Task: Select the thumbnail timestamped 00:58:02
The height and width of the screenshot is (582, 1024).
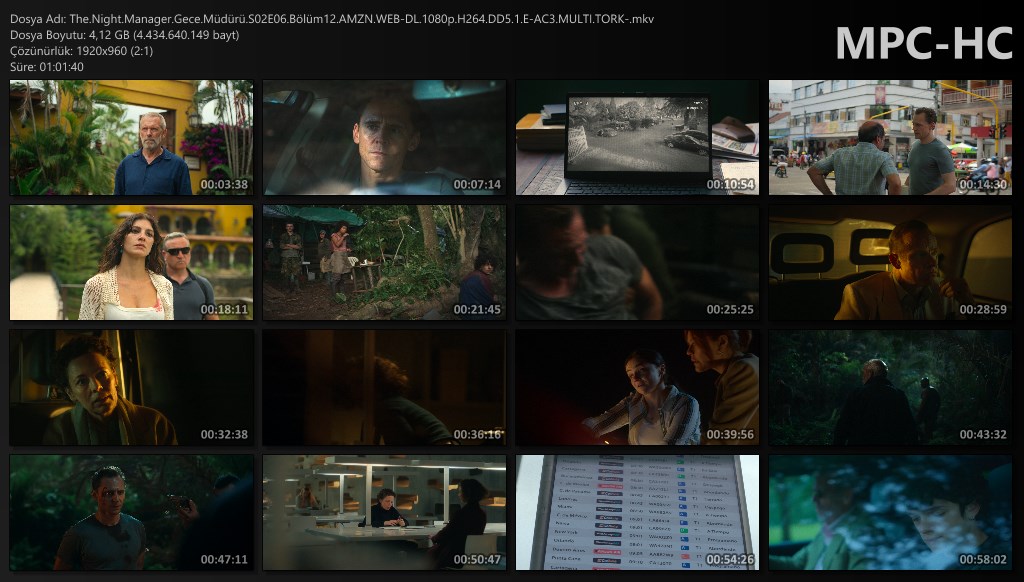Action: click(x=890, y=513)
